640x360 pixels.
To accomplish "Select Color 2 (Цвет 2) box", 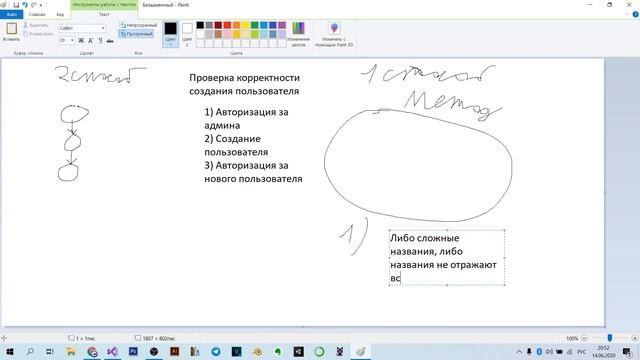I will pyautogui.click(x=187, y=34).
